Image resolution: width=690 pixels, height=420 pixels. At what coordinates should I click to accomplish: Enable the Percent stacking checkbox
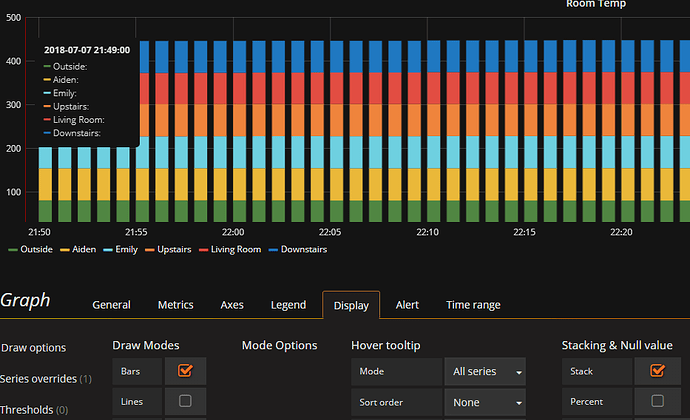tap(657, 401)
